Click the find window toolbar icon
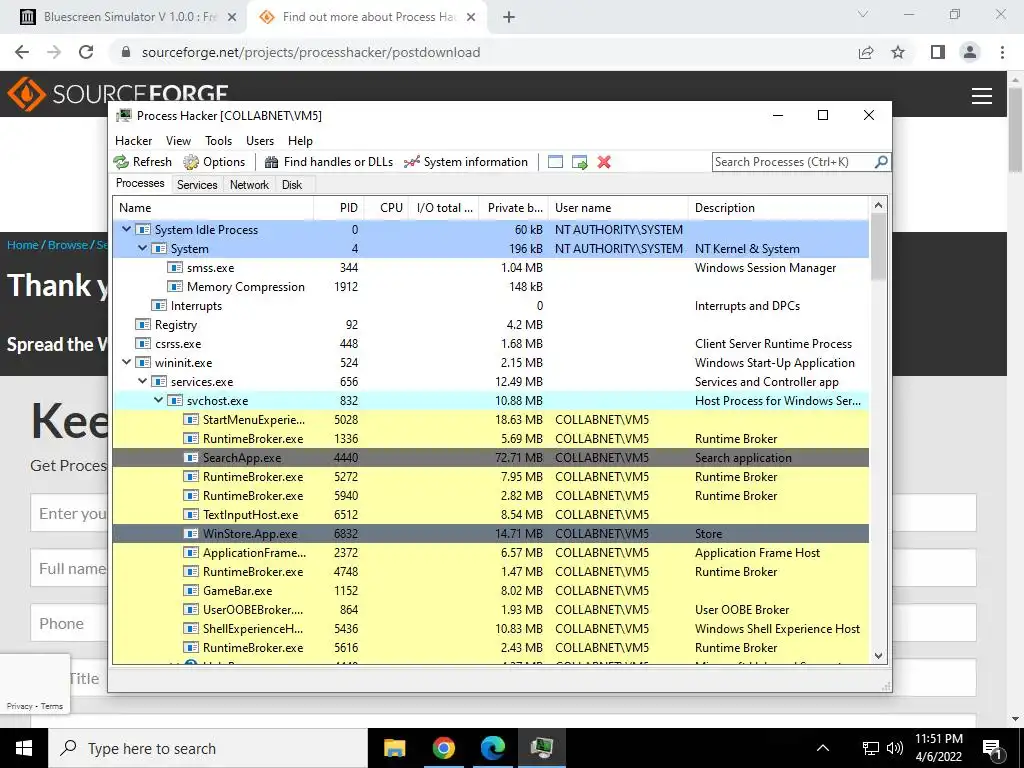This screenshot has width=1024, height=768. coord(555,162)
